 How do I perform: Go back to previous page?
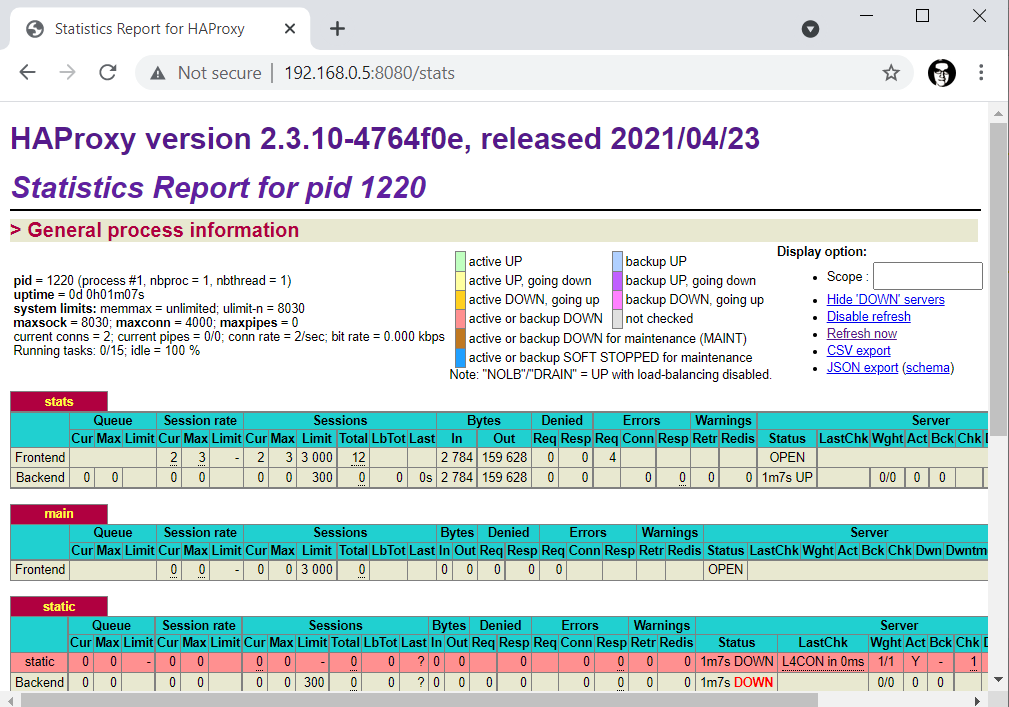point(27,73)
